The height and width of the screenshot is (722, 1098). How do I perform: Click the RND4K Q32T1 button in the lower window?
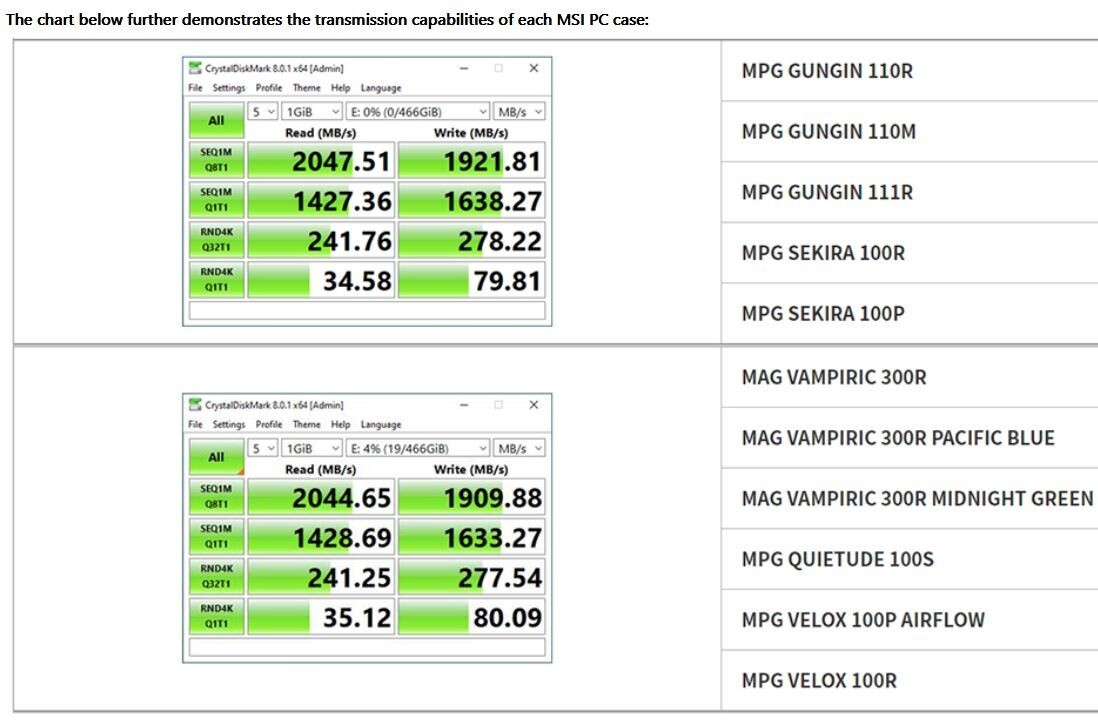(216, 577)
